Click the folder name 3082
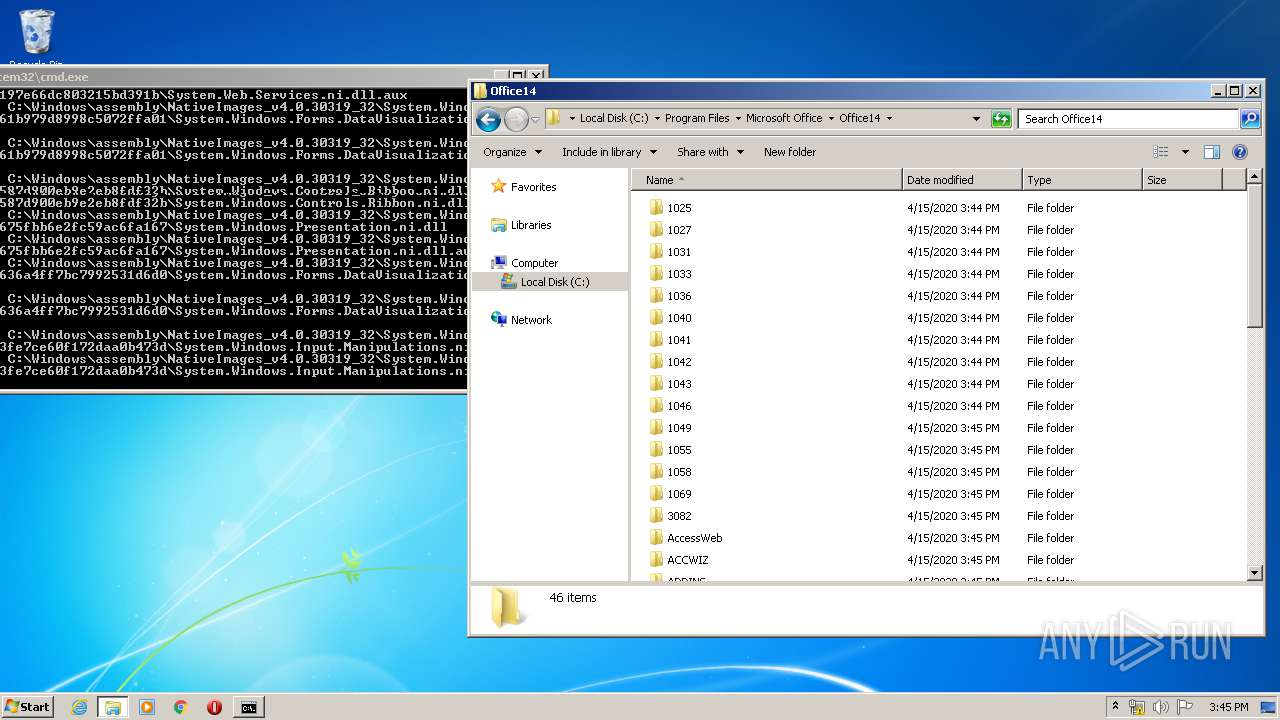The image size is (1280, 720). [679, 516]
